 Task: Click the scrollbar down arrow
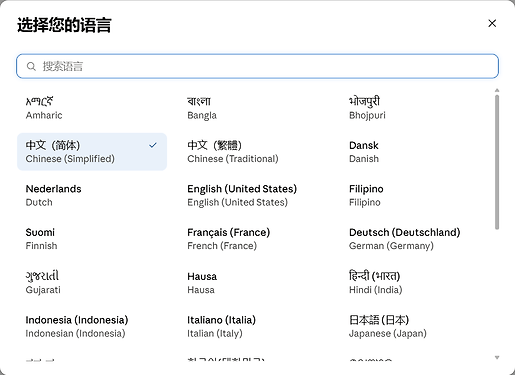tap(497, 357)
